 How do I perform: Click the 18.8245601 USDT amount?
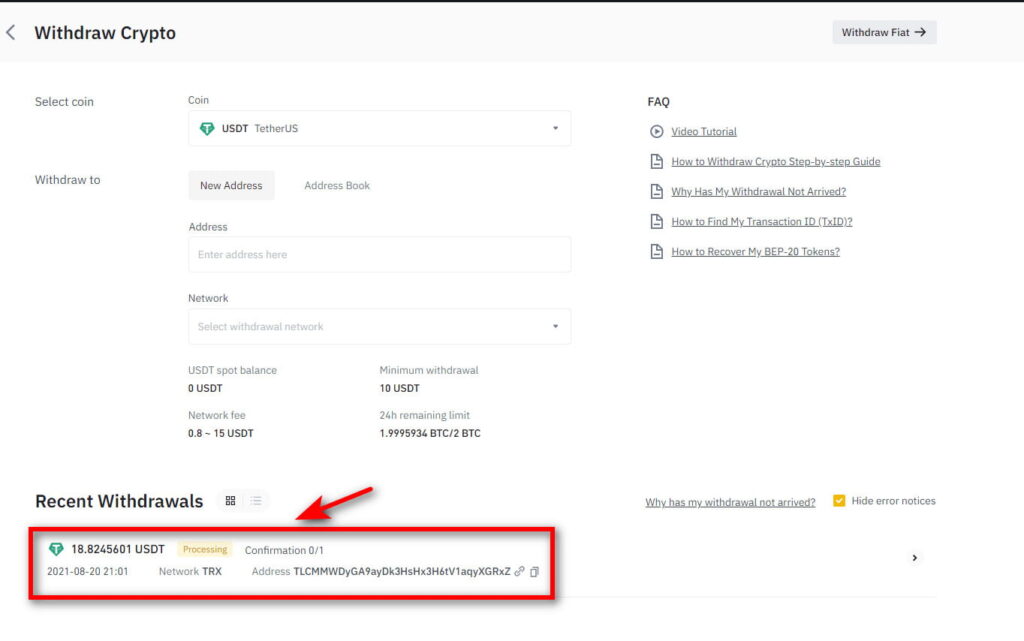(x=118, y=549)
